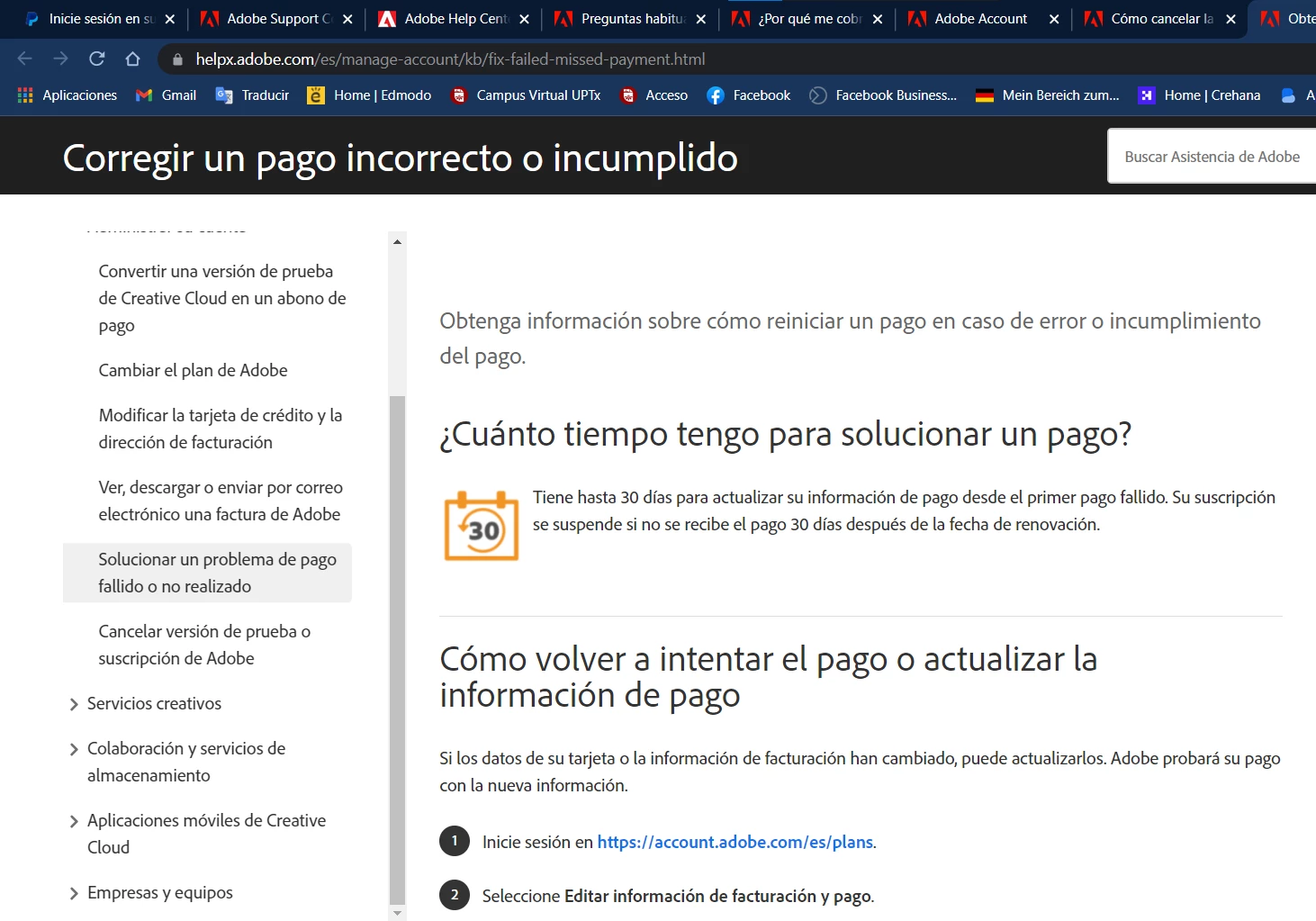
Task: Click the Corregir un pago incorrecto heading
Action: (401, 158)
